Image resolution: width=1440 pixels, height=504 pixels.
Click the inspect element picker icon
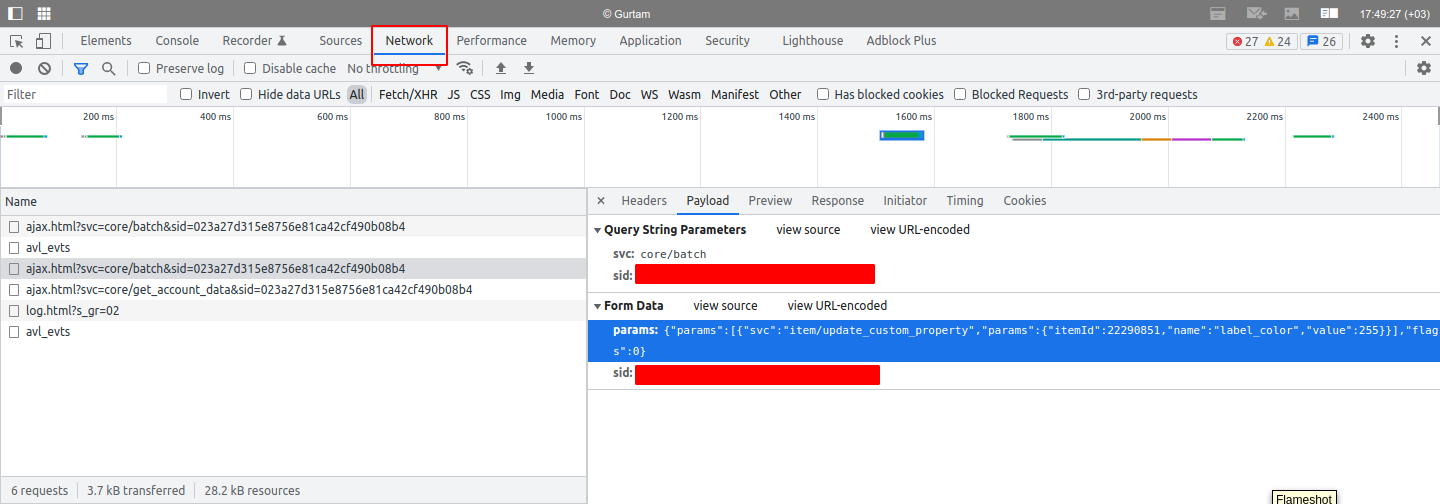[x=17, y=41]
